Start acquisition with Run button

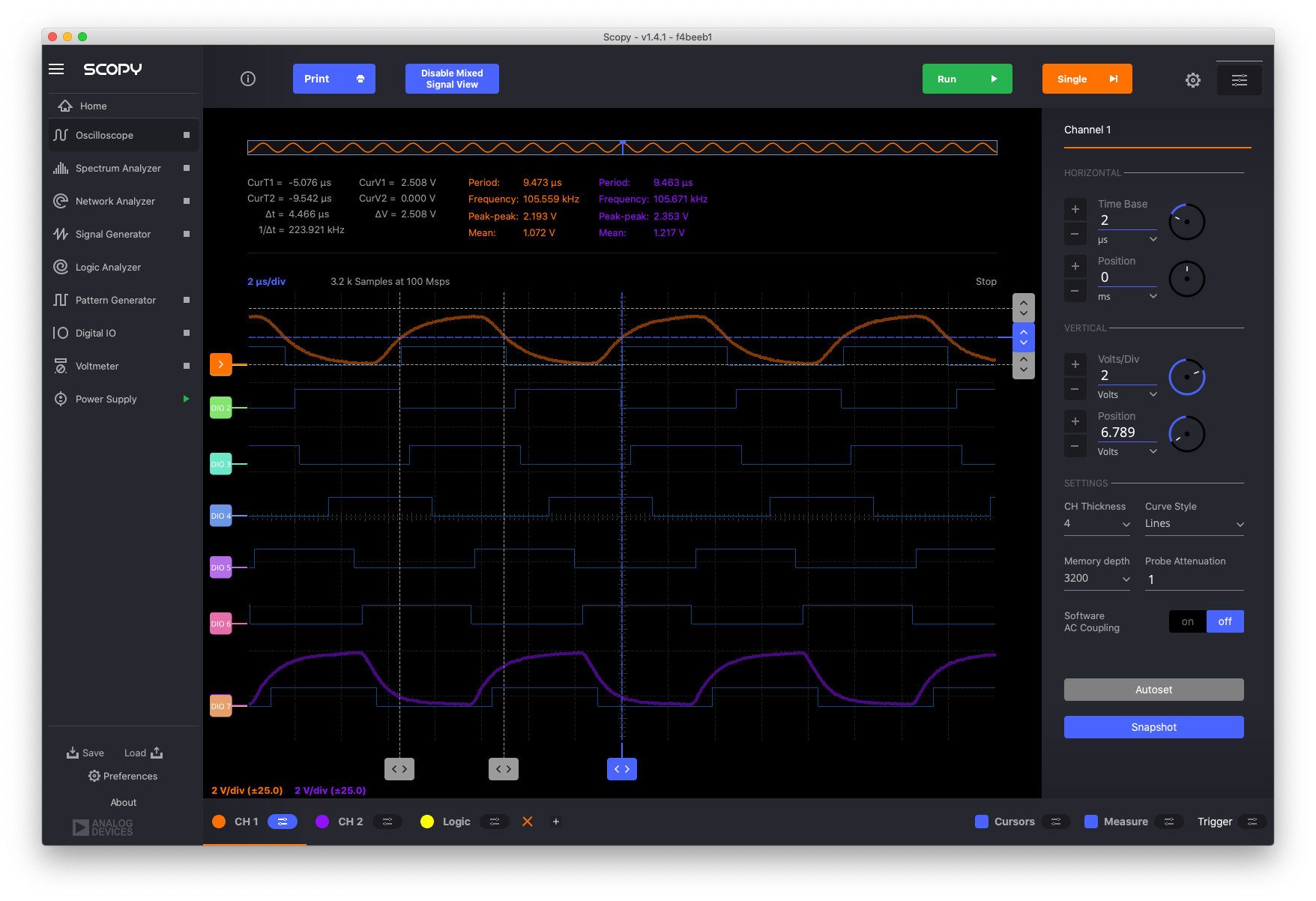[968, 79]
